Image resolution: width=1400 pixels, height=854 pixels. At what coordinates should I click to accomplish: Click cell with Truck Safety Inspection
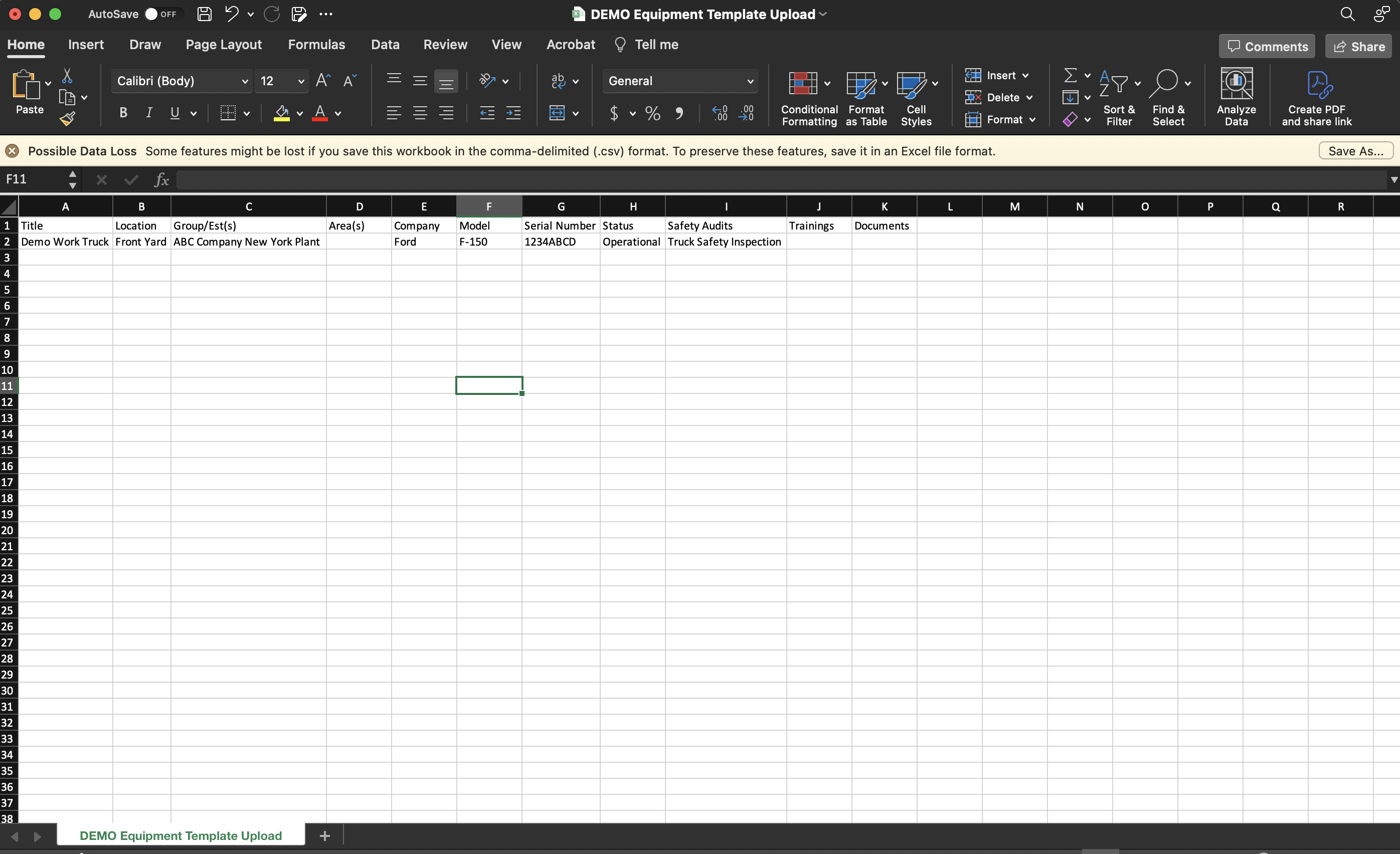pos(726,242)
